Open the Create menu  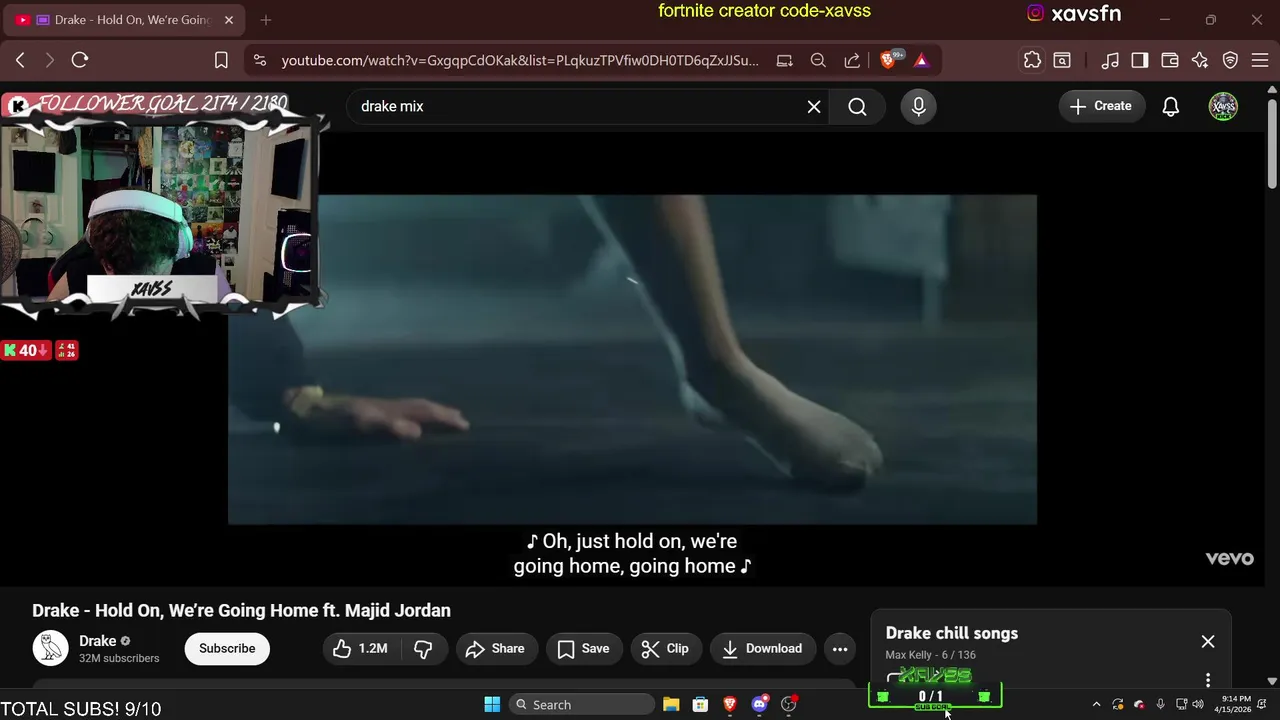[x=1102, y=106]
